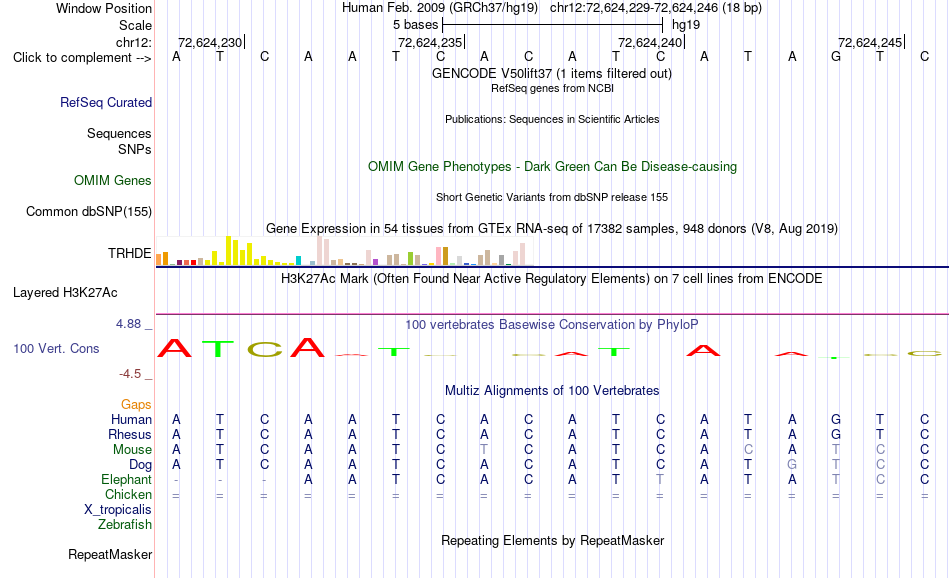Open the 'RefSeq genes from NCBI' track title

[x=553, y=88]
